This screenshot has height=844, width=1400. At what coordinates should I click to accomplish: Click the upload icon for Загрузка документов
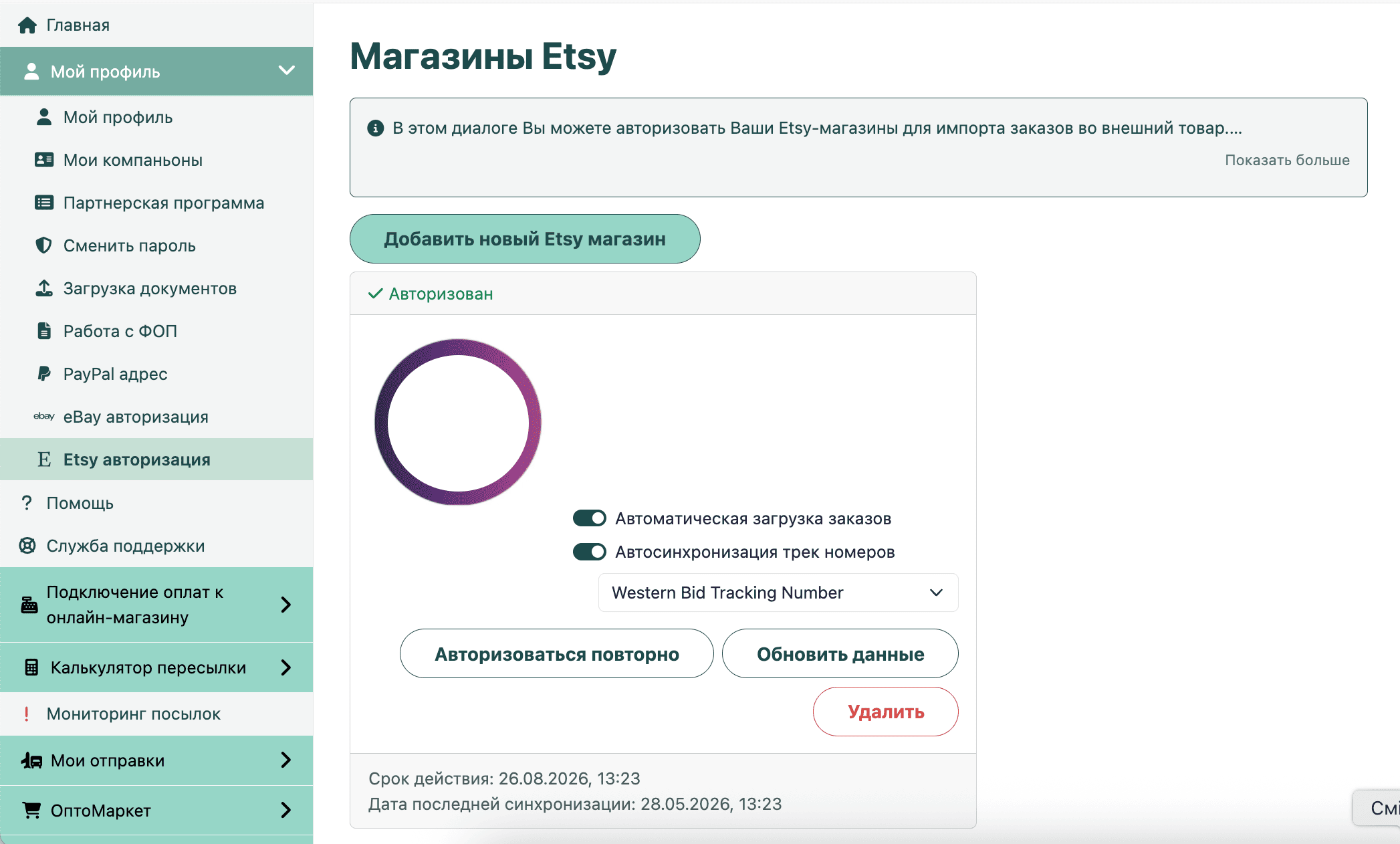(x=44, y=288)
